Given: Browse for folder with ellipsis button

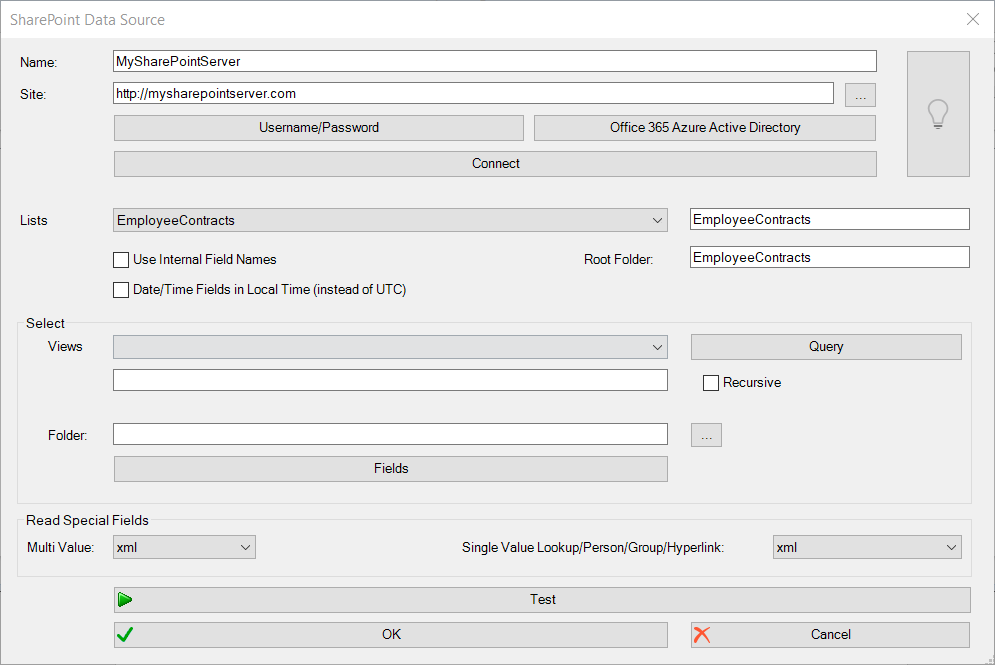Looking at the screenshot, I should 706,435.
